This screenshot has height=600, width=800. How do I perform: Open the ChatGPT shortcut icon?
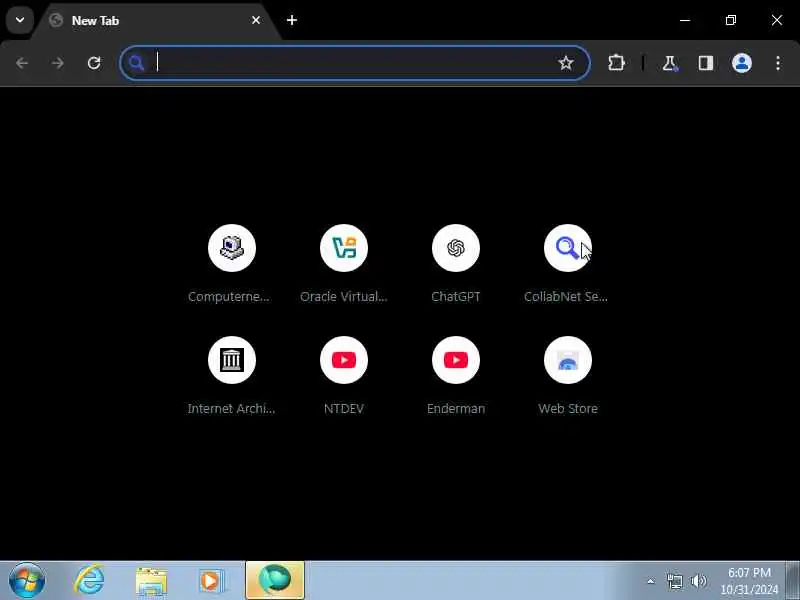coord(456,248)
